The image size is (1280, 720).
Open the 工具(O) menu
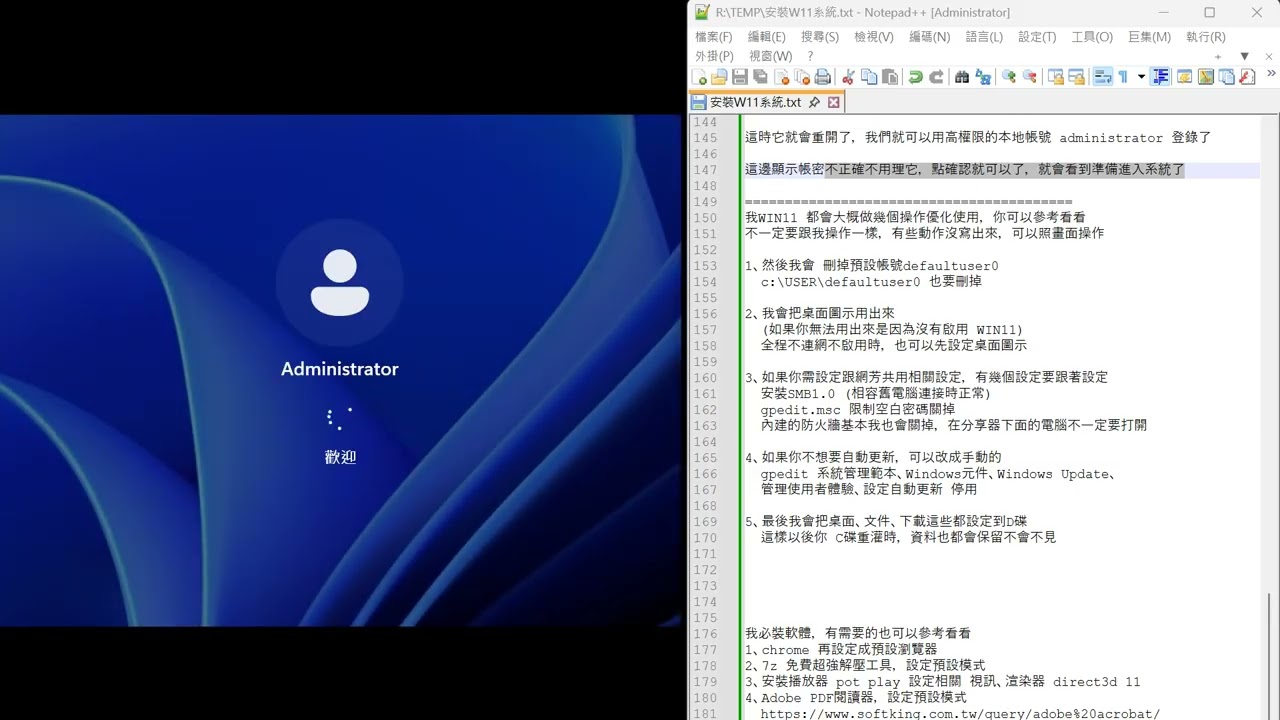[1092, 37]
